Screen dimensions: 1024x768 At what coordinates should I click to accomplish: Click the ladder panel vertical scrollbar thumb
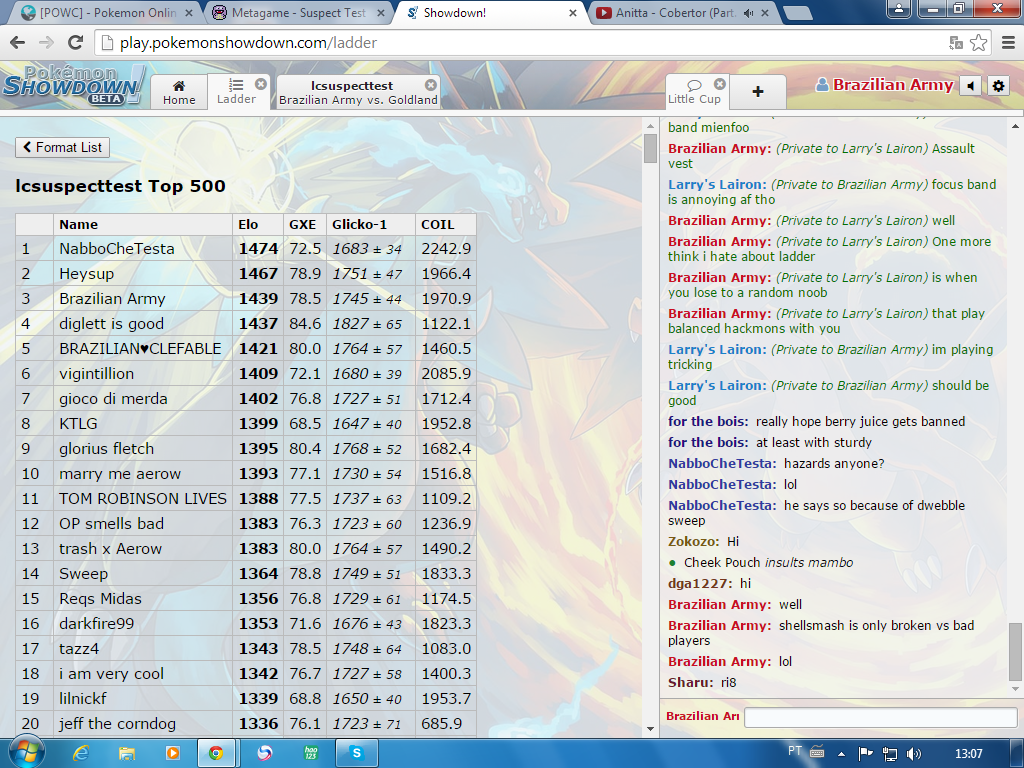[650, 149]
